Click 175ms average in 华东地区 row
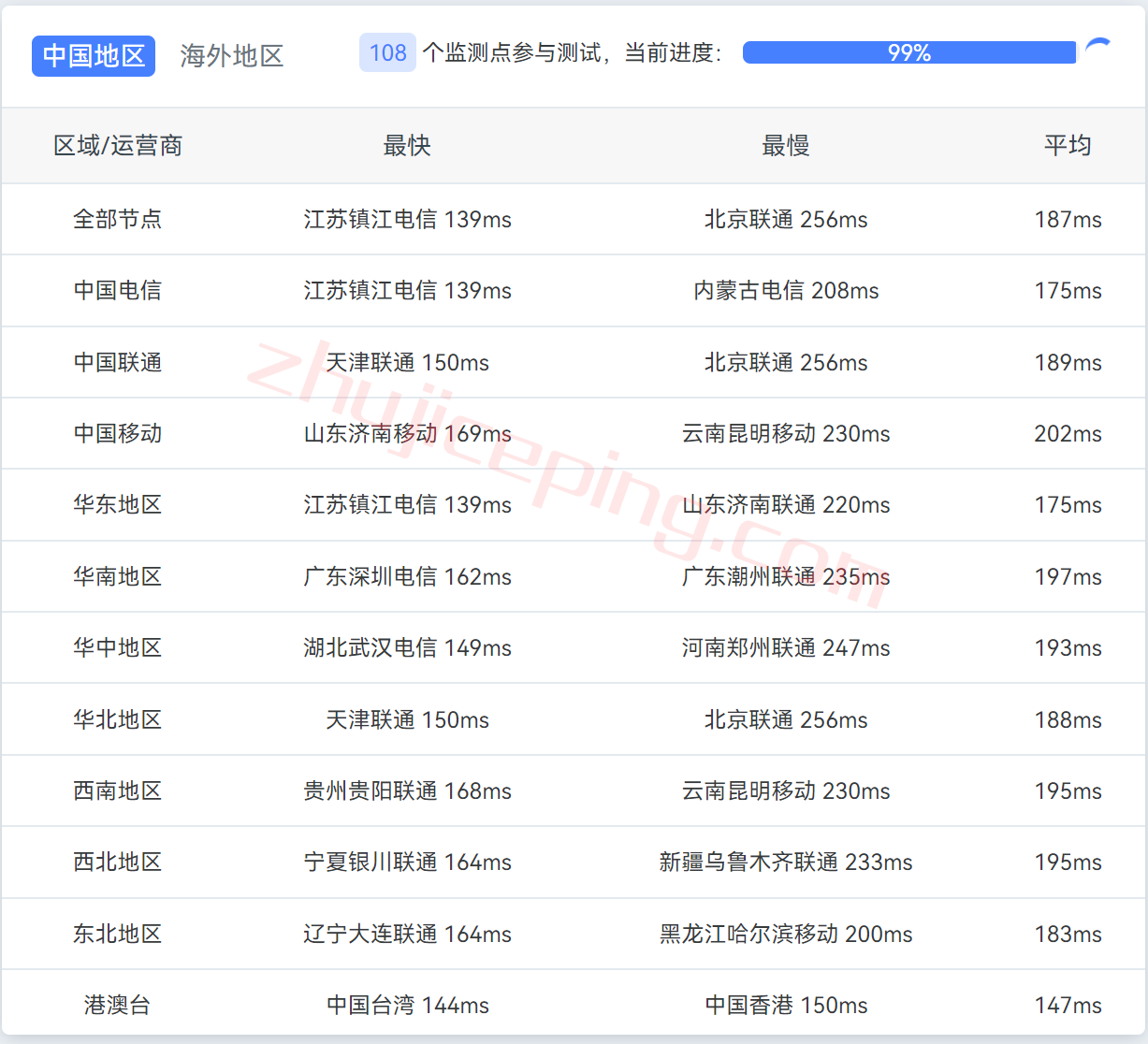 pos(1068,504)
